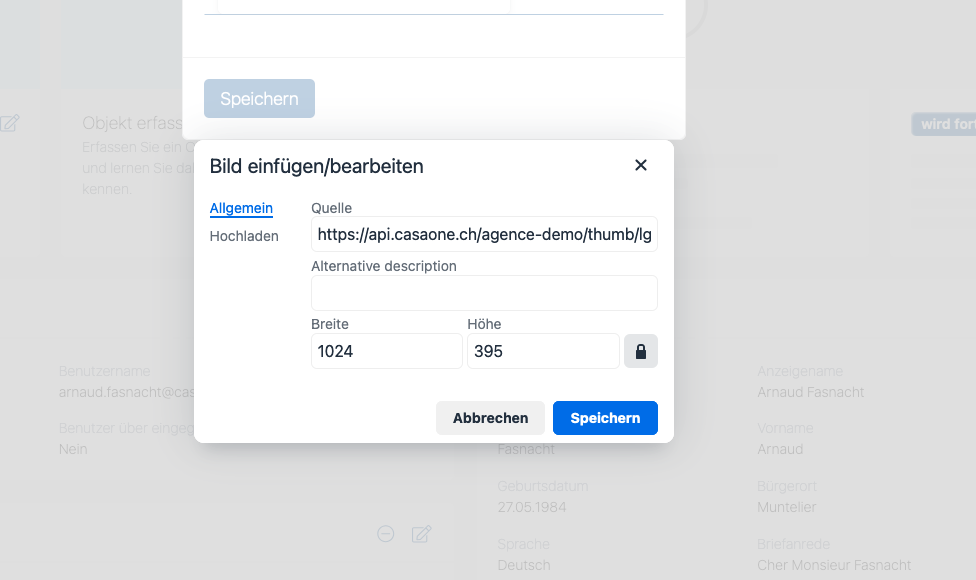Toggle the constrain proportions lock icon

(640, 352)
